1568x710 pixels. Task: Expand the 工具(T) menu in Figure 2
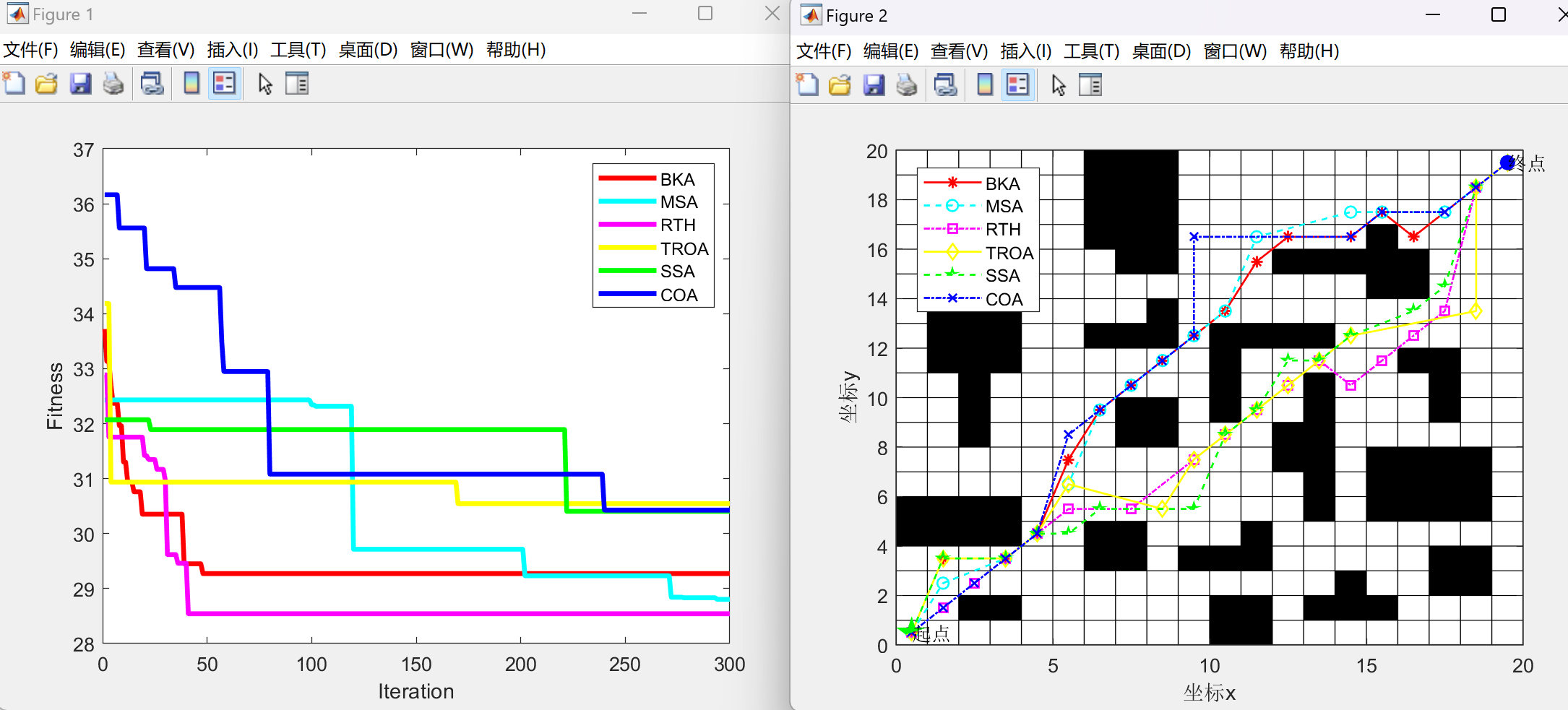1091,51
